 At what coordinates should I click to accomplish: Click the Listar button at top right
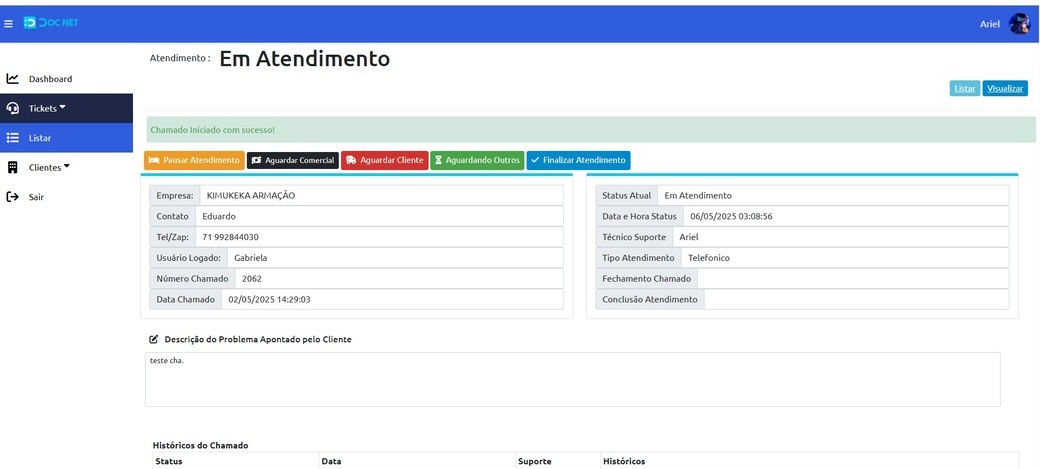coord(965,88)
